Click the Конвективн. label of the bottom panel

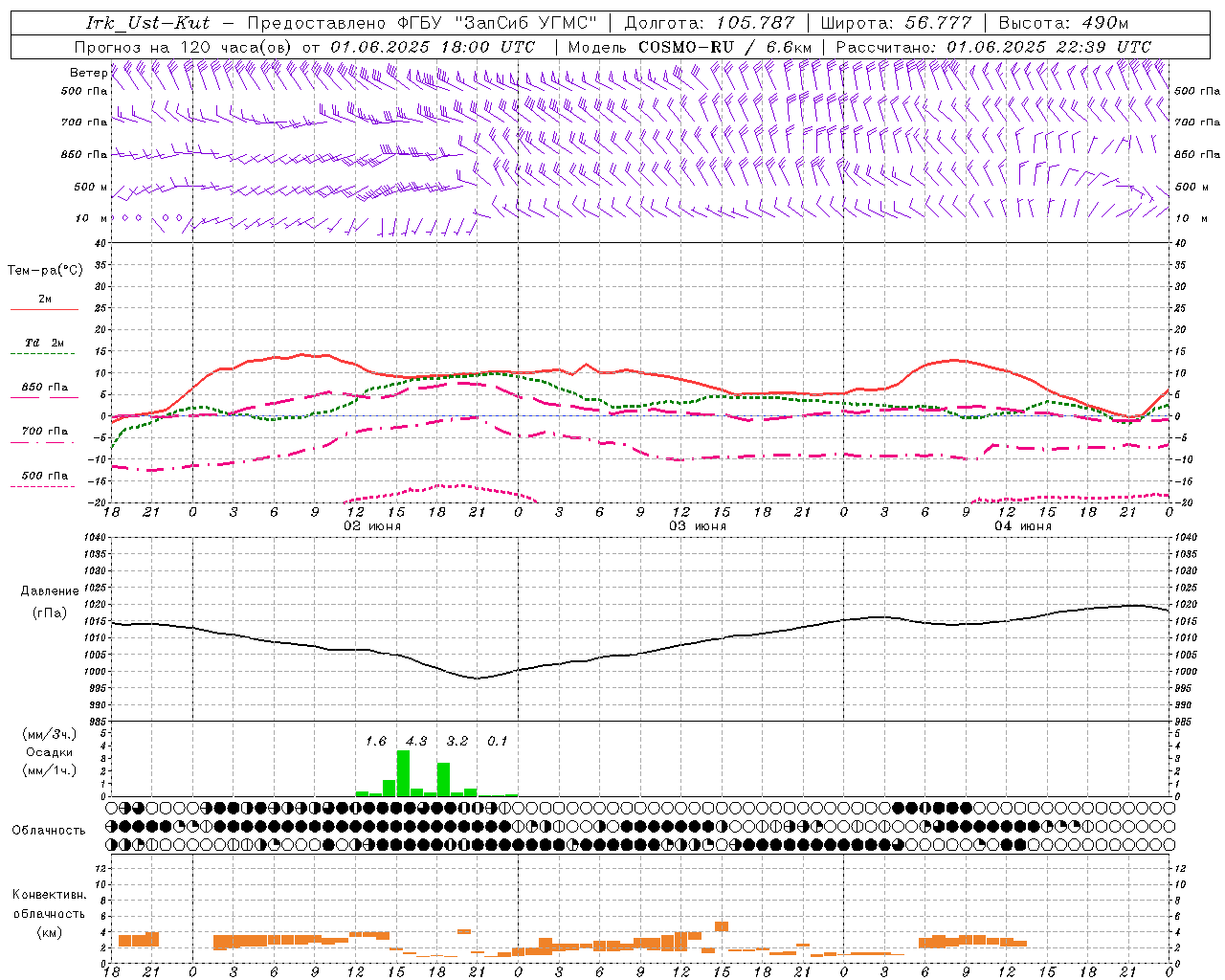pyautogui.click(x=49, y=895)
